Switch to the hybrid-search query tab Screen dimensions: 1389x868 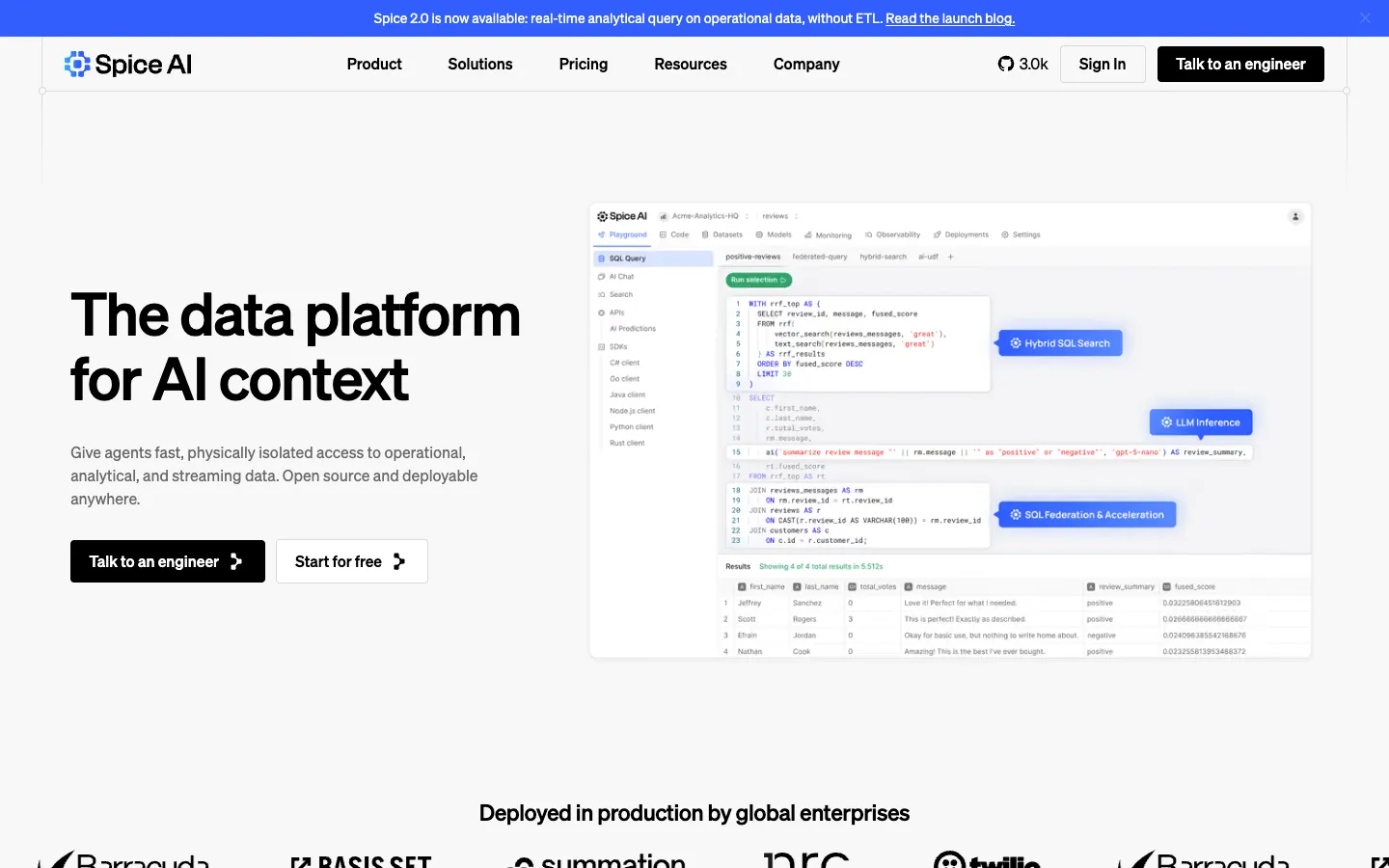tap(884, 257)
